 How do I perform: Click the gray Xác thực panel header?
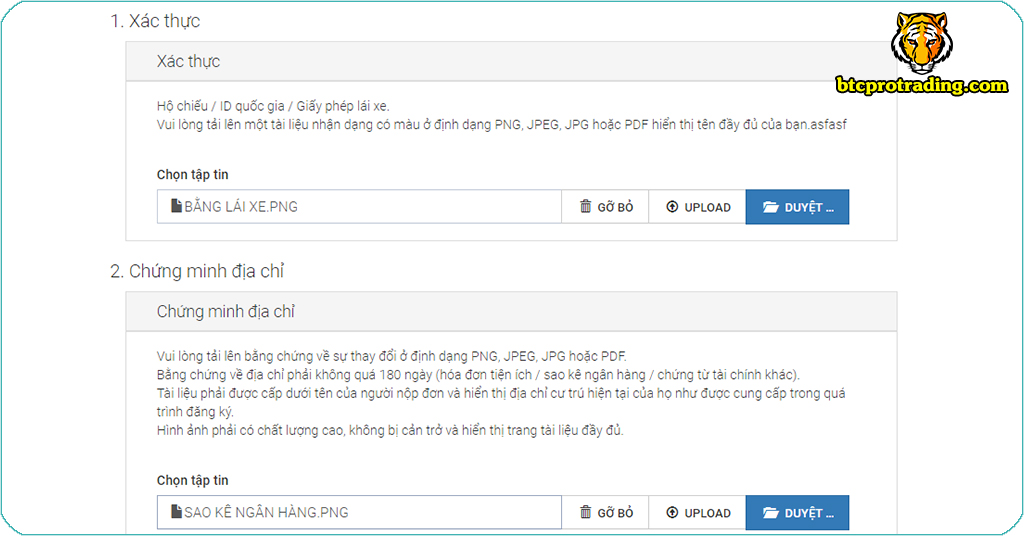click(x=511, y=62)
